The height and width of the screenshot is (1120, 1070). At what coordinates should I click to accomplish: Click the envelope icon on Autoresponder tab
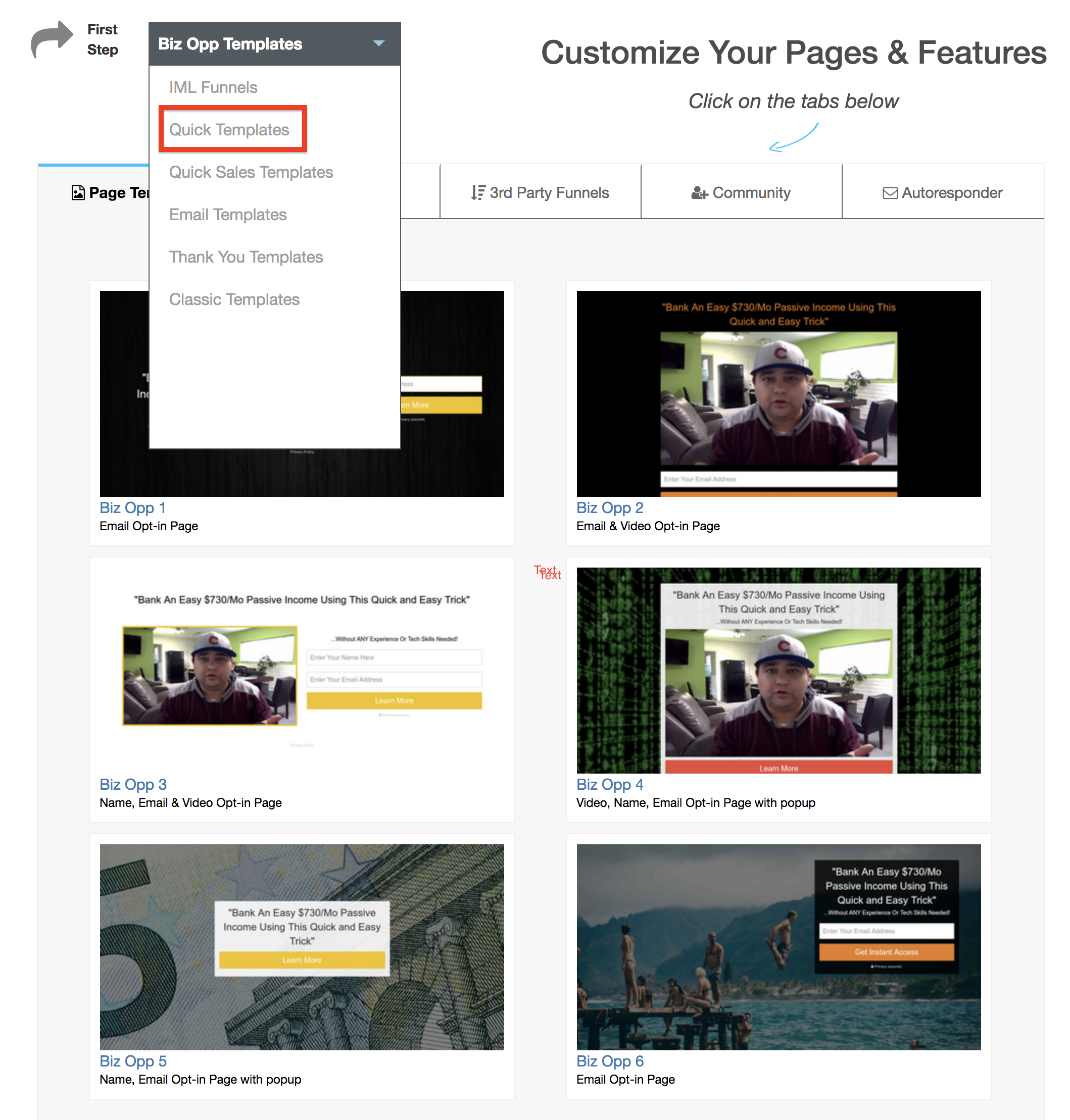coord(890,193)
